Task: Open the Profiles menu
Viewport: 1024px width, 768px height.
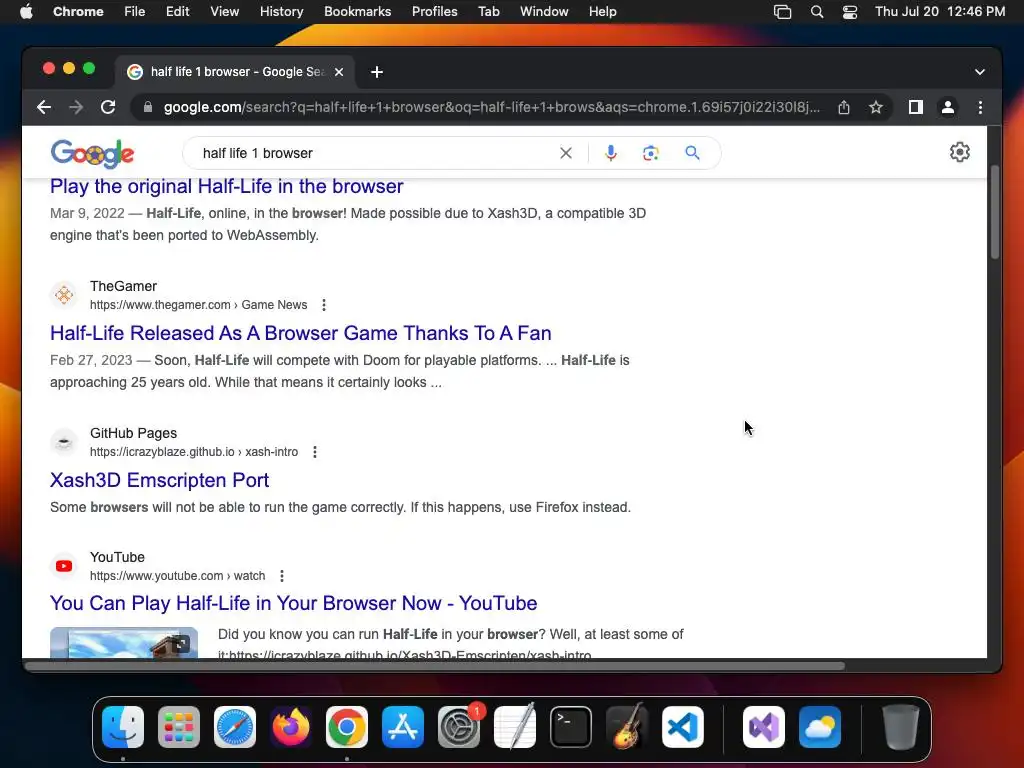Action: point(434,12)
